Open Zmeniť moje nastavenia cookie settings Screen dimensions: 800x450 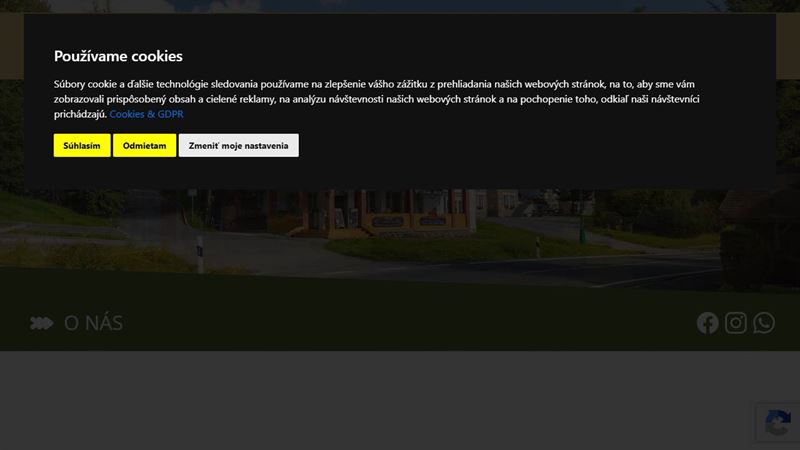click(x=239, y=145)
